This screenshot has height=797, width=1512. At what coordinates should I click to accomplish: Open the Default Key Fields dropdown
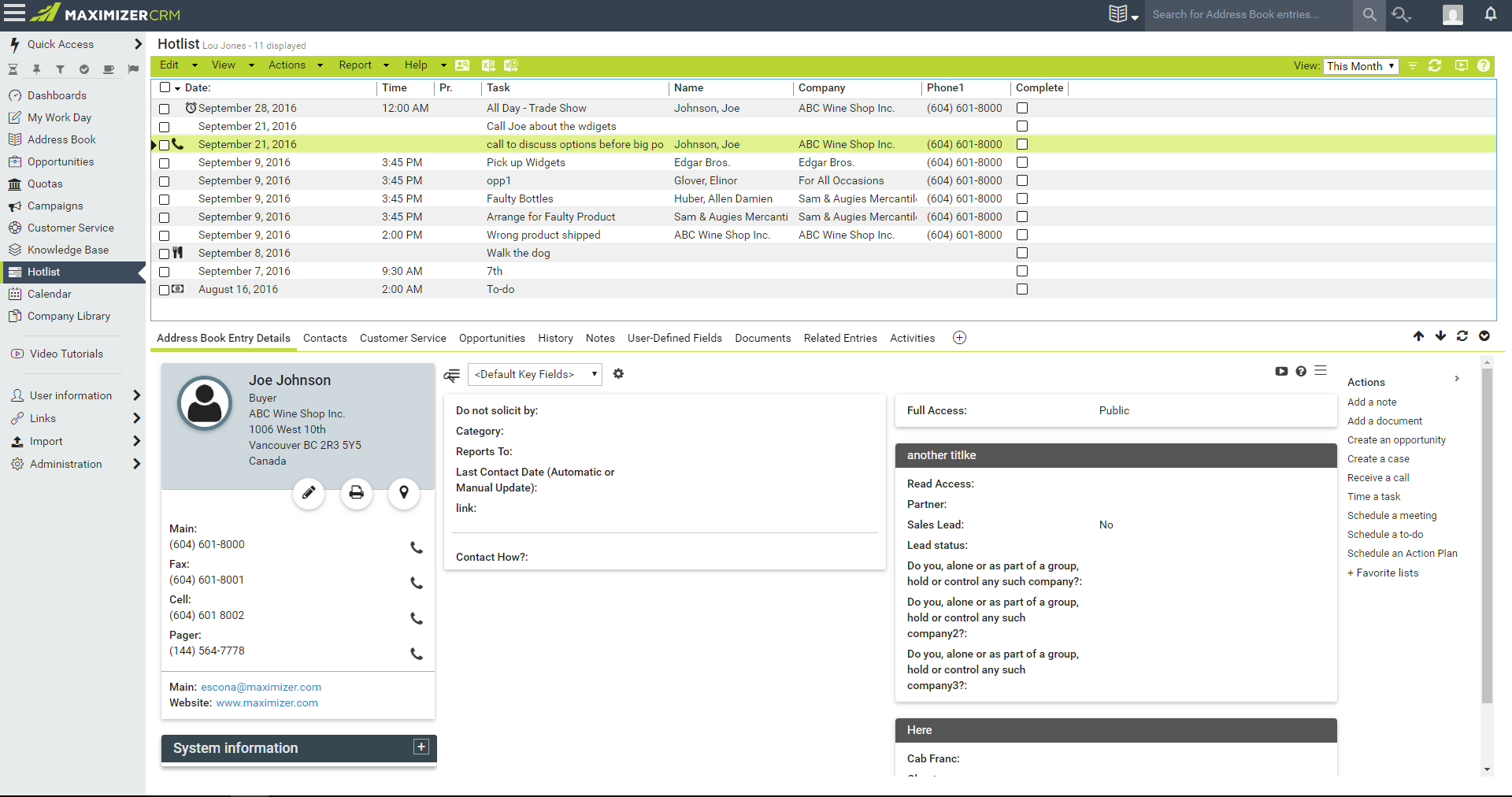click(x=535, y=374)
